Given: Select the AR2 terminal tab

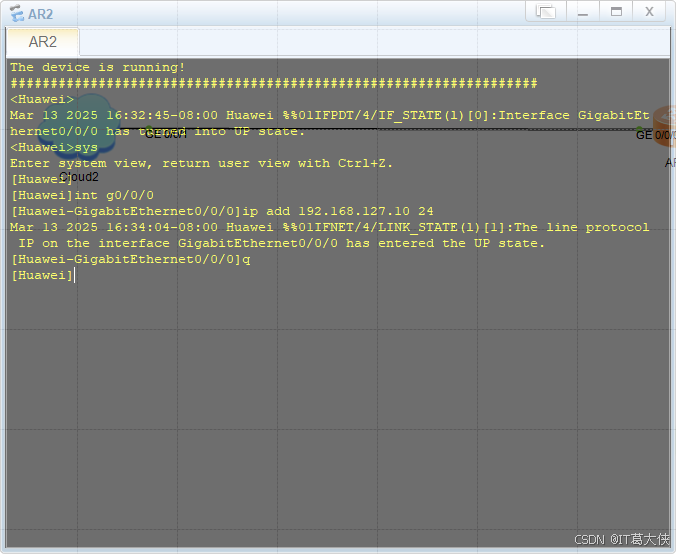Looking at the screenshot, I should click(x=43, y=42).
